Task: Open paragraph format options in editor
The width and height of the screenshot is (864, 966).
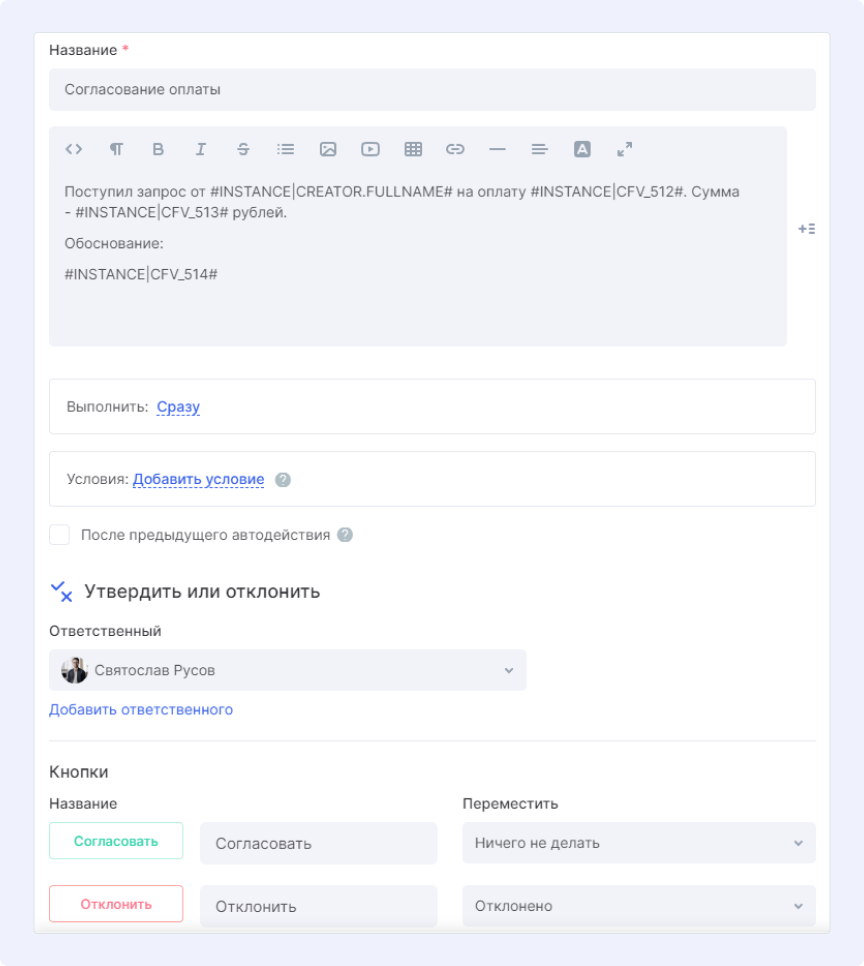Action: click(116, 149)
